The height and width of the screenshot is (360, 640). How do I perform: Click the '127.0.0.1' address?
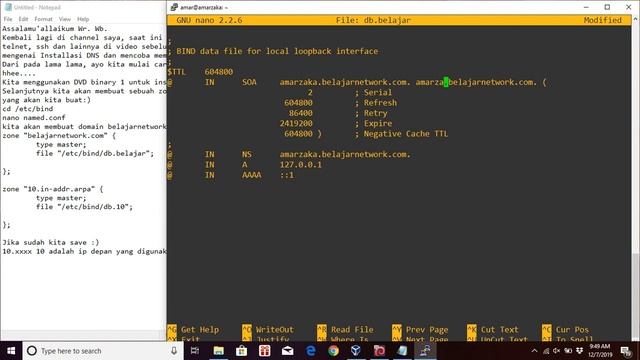[300, 164]
